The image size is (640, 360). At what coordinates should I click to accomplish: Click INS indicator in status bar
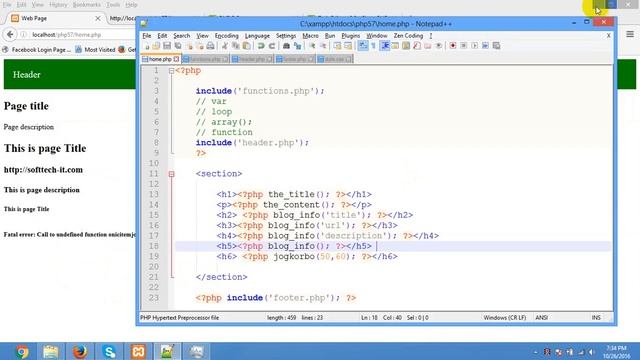[596, 318]
